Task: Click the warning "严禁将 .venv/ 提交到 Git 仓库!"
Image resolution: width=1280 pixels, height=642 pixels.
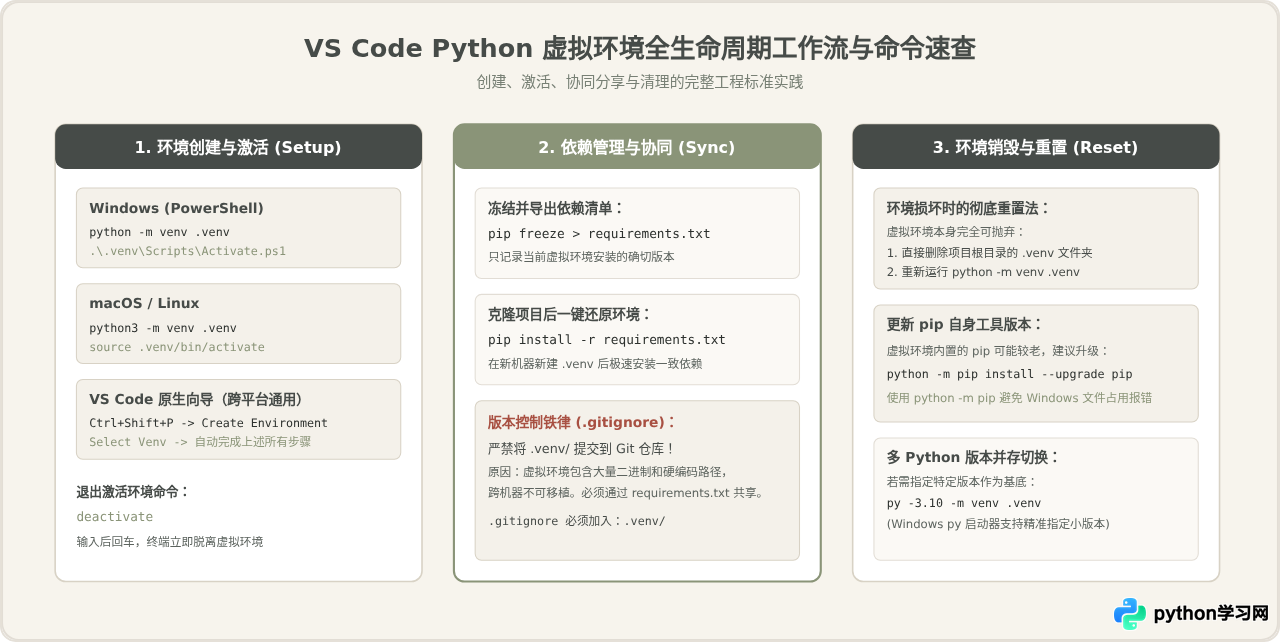Action: tap(580, 448)
